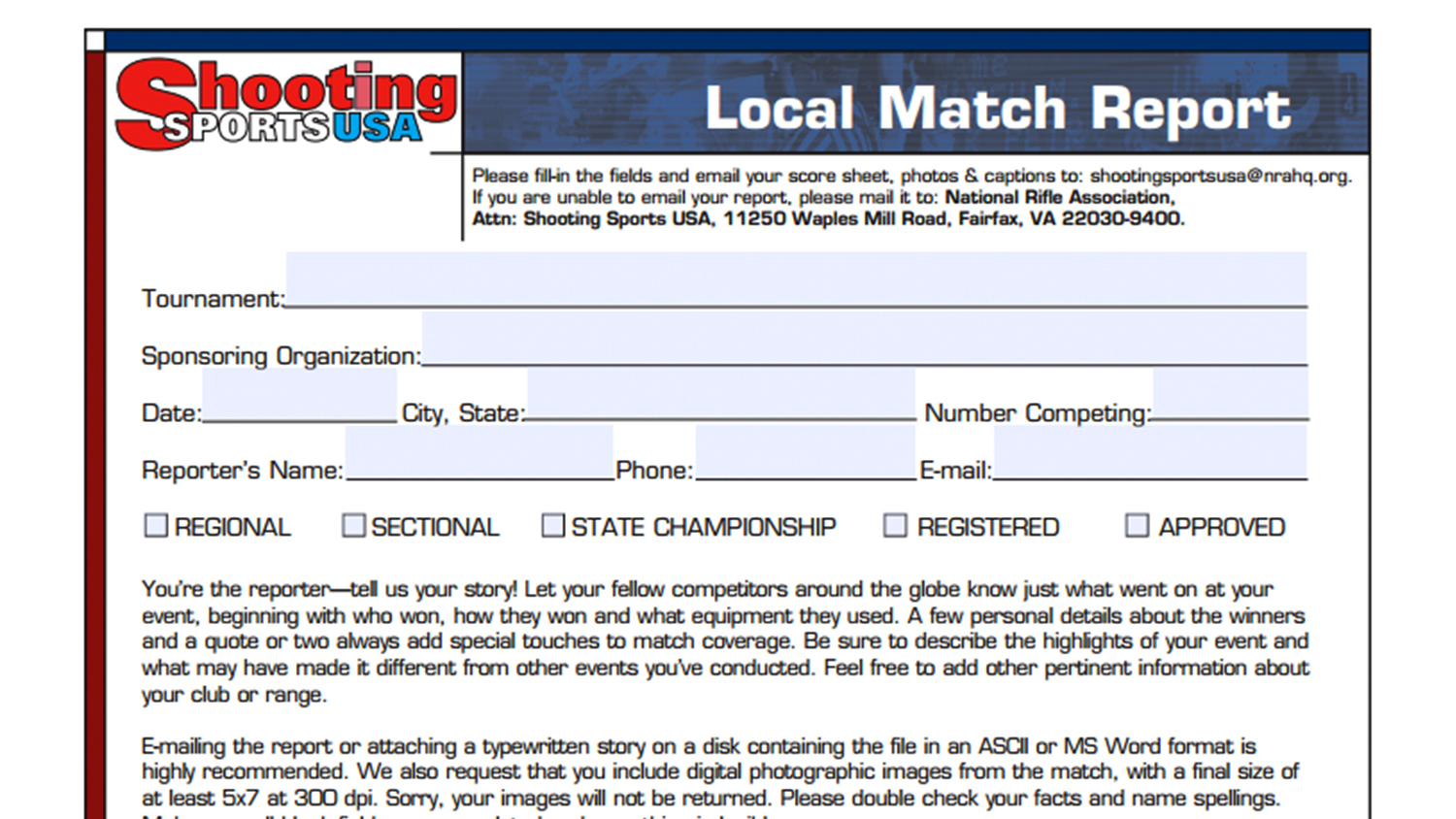Focus the E-mail entry field
The image size is (1456, 819).
click(x=1150, y=452)
